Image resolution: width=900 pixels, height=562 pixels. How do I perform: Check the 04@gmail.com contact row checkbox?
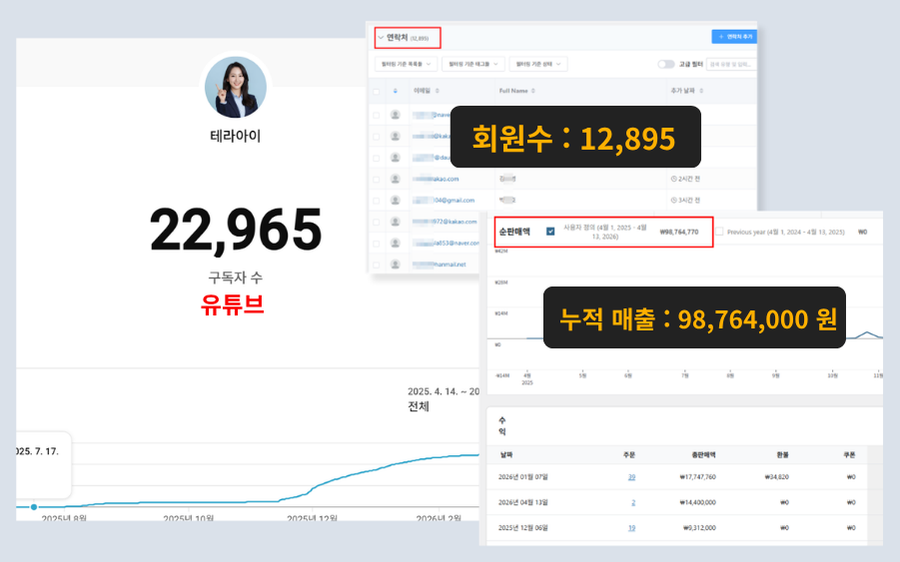click(x=377, y=200)
